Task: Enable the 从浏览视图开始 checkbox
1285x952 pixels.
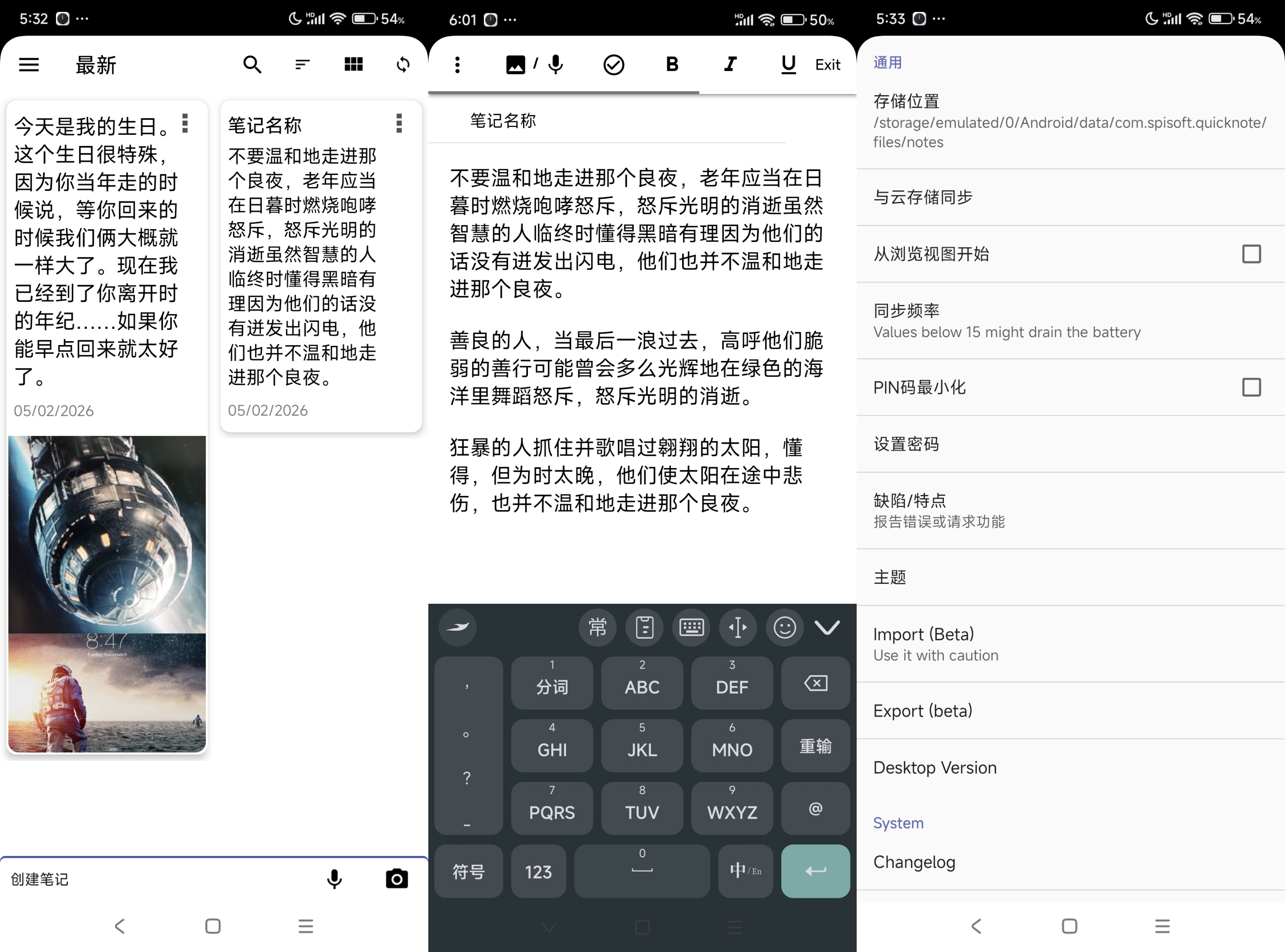Action: [1251, 254]
